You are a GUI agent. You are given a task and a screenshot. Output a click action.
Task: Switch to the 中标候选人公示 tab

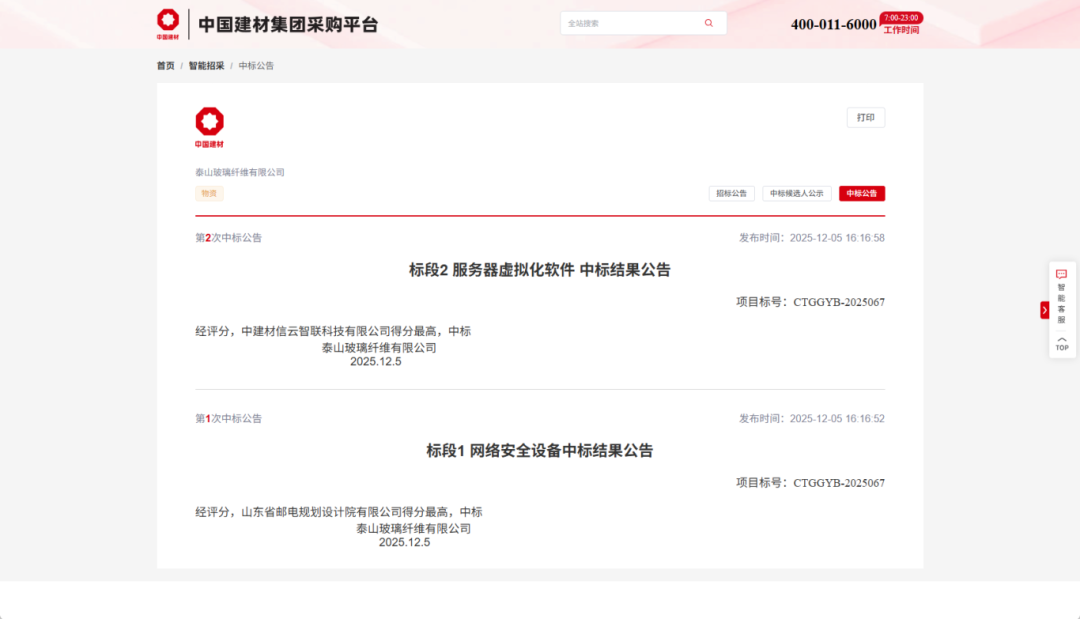[796, 193]
